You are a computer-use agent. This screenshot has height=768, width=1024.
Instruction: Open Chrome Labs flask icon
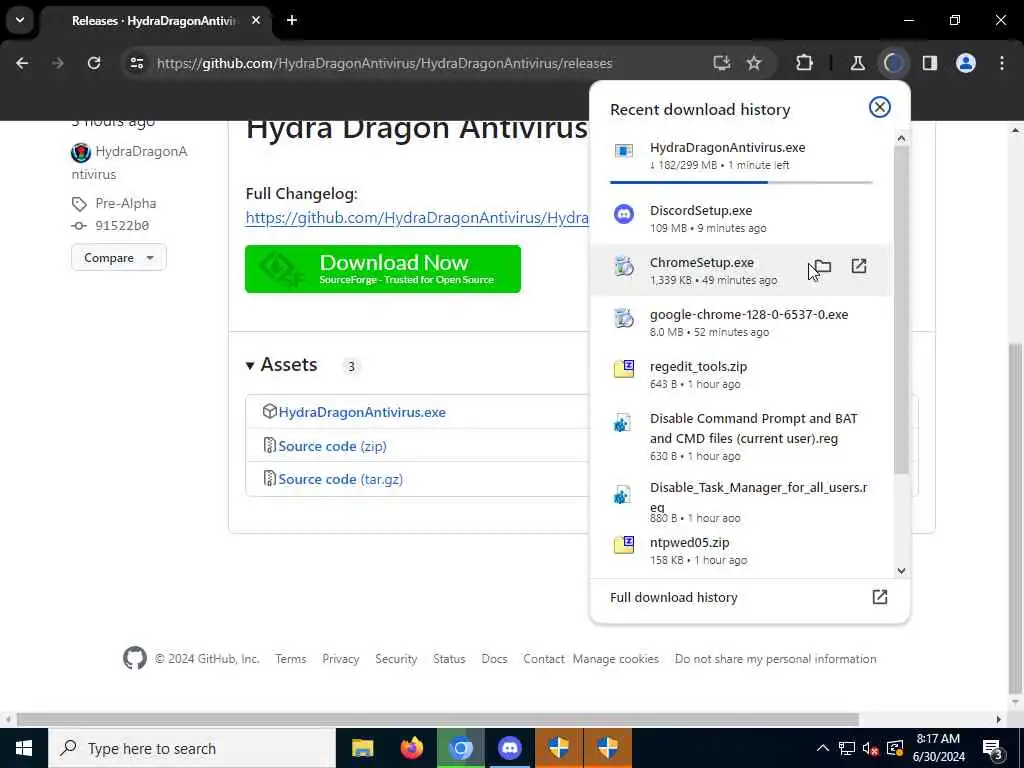pos(857,63)
